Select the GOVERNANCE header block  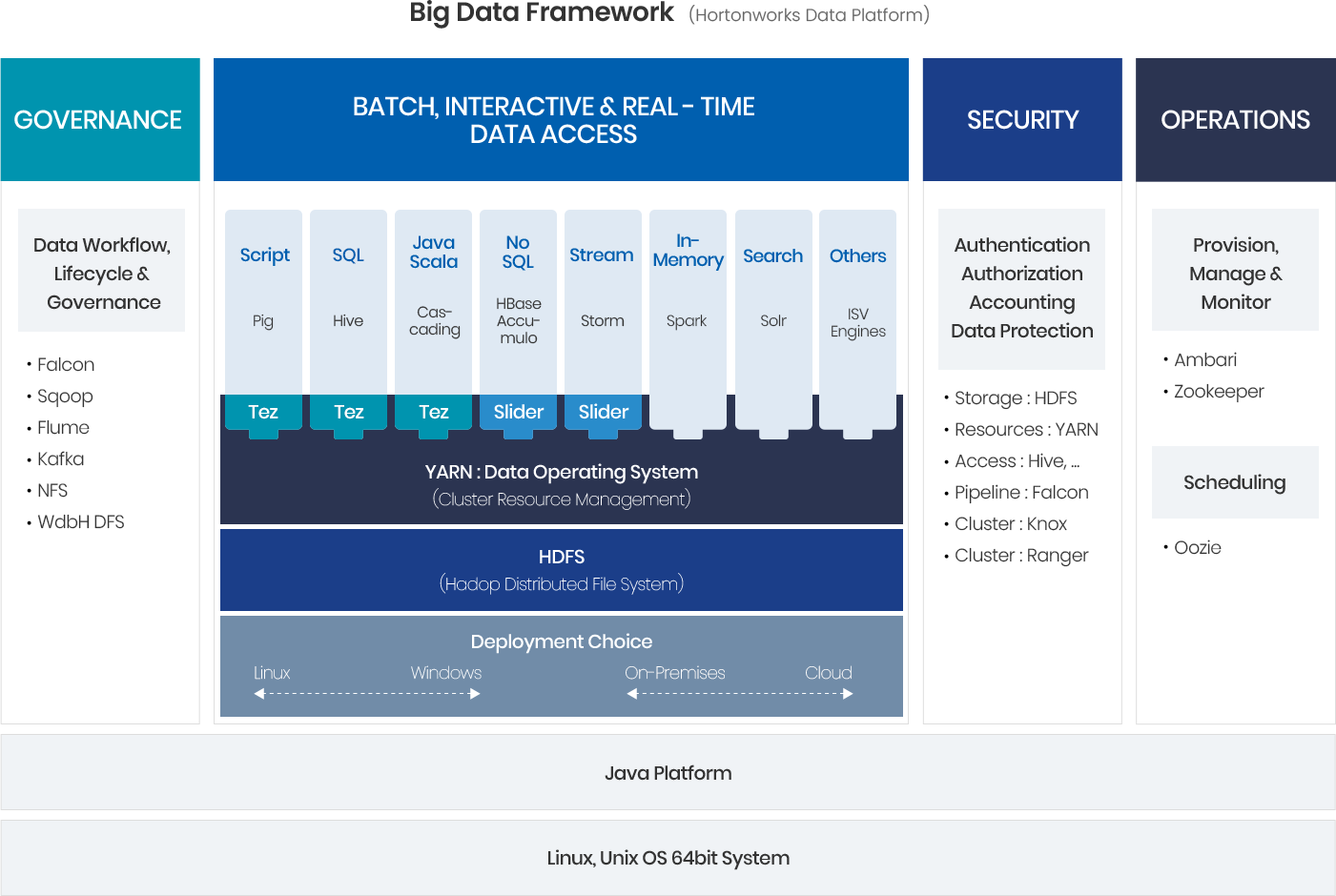point(100,119)
